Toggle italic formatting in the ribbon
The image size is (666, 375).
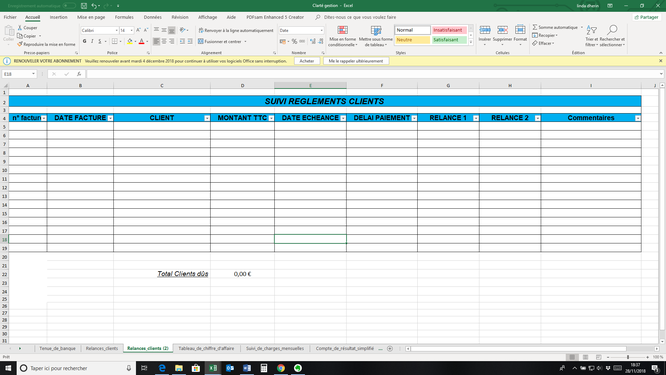(92, 41)
